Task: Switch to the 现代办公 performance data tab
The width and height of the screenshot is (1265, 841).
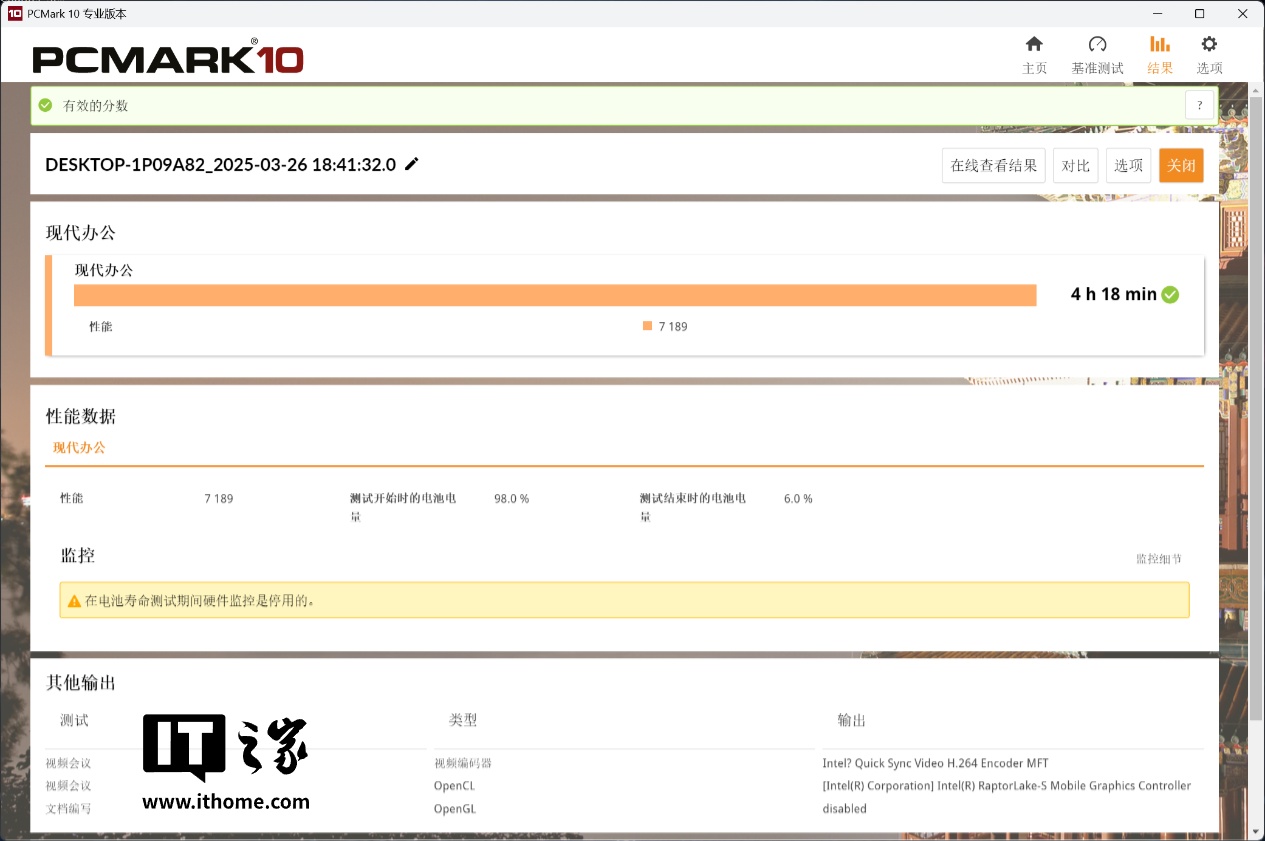Action: [x=79, y=448]
